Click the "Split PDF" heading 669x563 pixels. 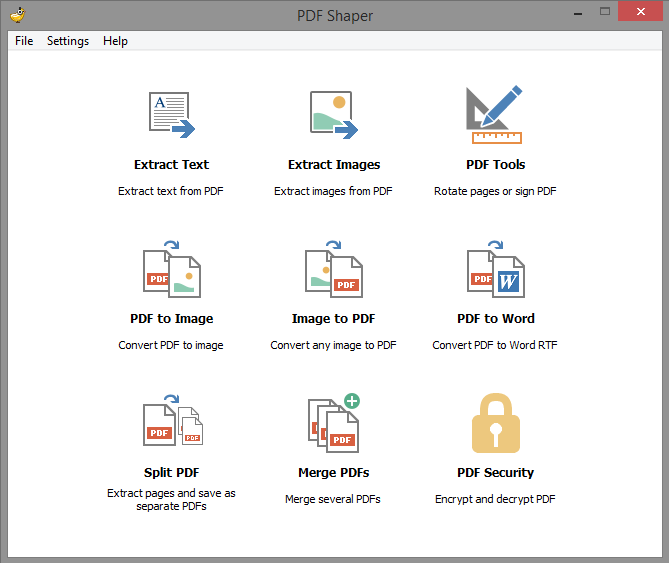point(172,473)
